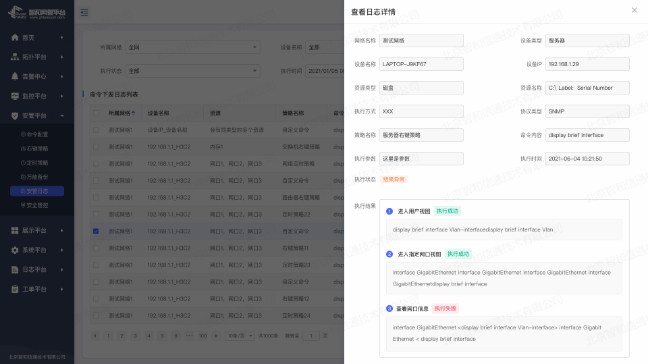
Task: Open the page size 10条/页 dropdown
Action: pos(240,336)
